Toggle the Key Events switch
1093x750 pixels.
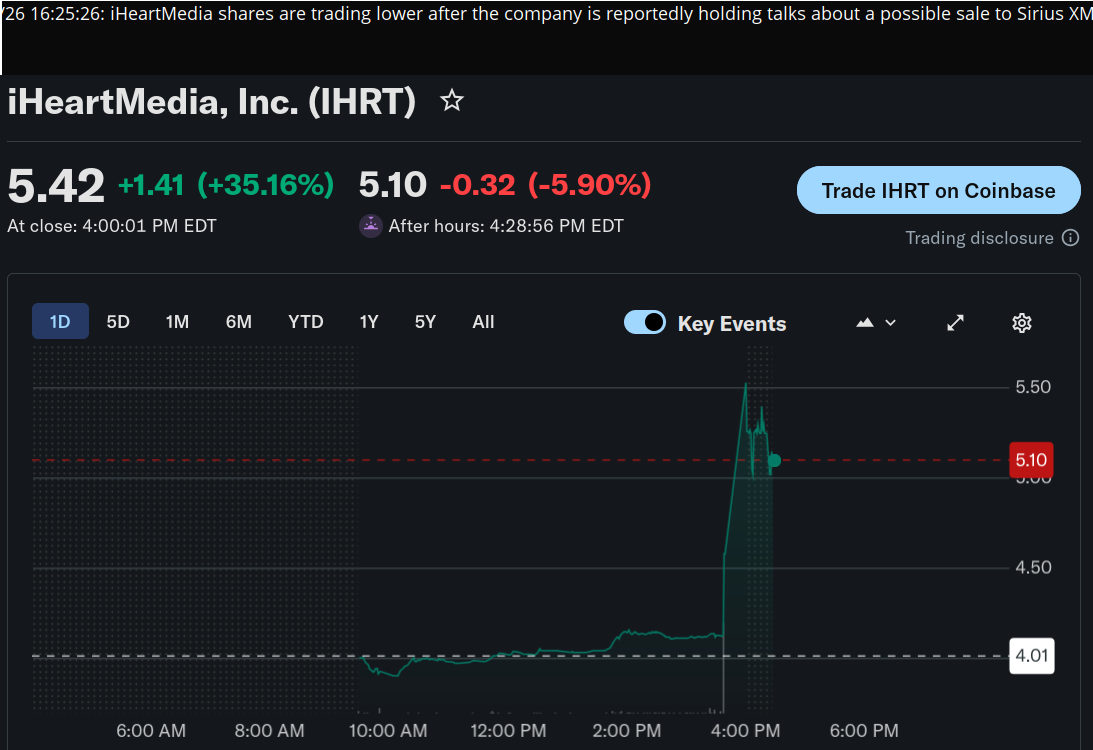coord(645,322)
